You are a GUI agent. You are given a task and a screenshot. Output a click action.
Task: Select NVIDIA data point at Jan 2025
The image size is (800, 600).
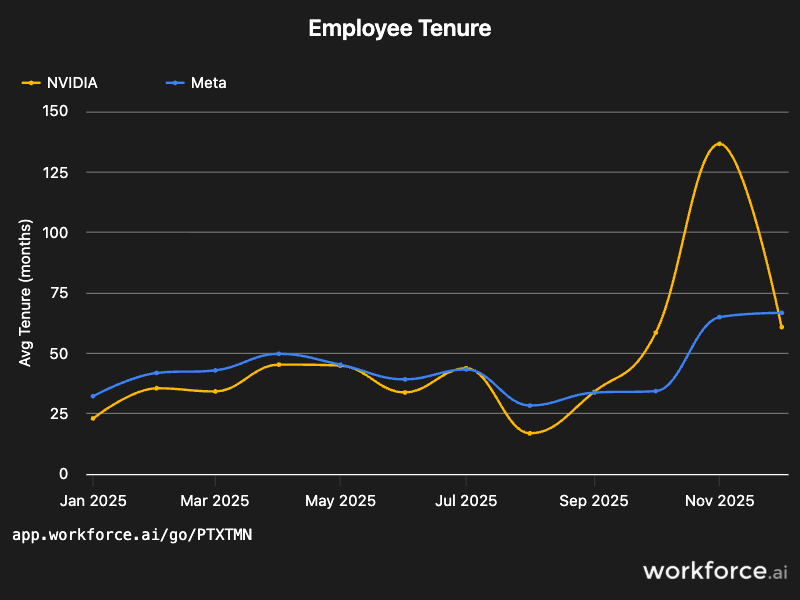pos(93,418)
